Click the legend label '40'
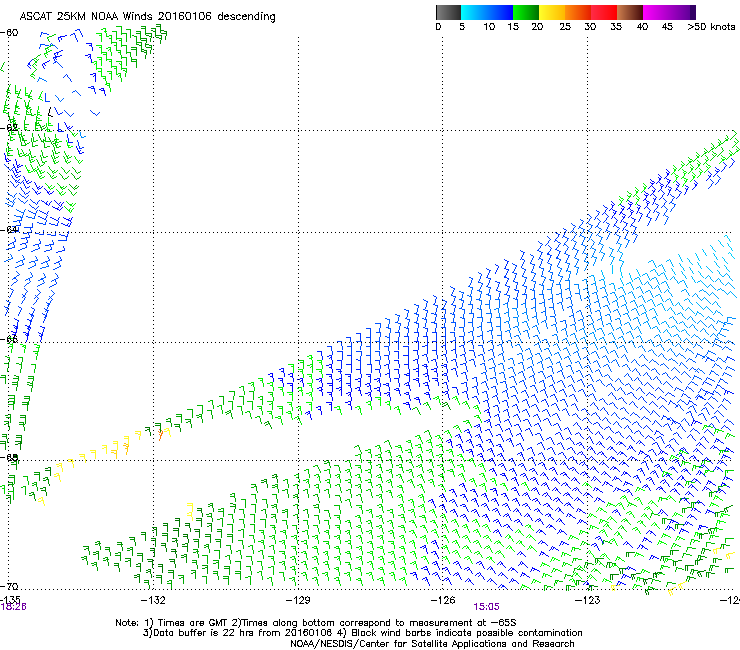The width and height of the screenshot is (740, 650). 642,27
